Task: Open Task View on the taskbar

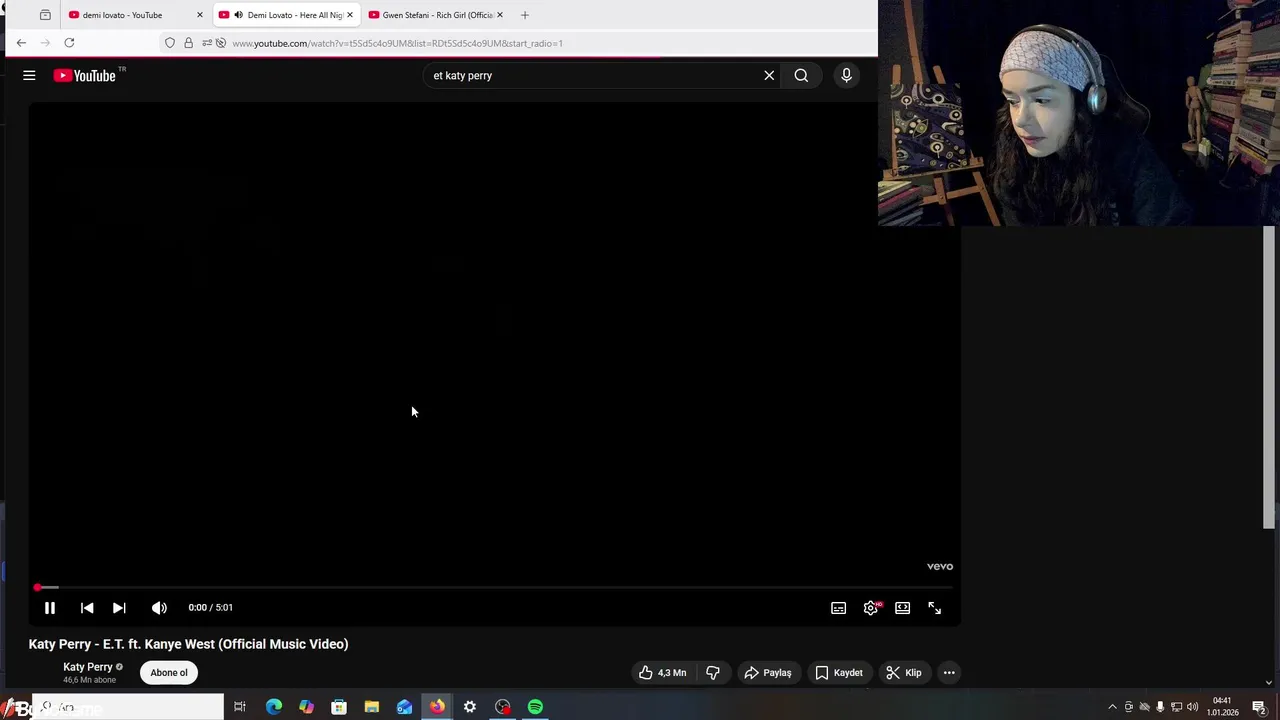Action: click(240, 707)
